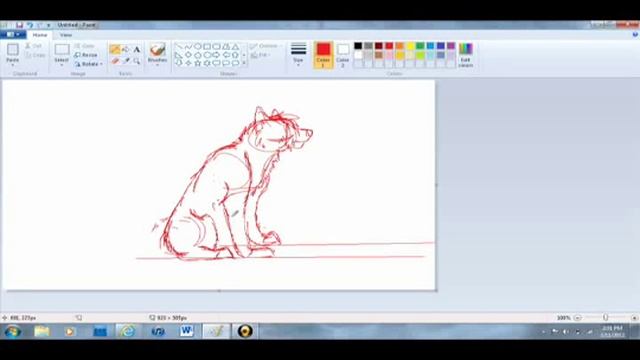Image resolution: width=640 pixels, height=360 pixels.
Task: Select the Color 1 button
Action: point(323,55)
